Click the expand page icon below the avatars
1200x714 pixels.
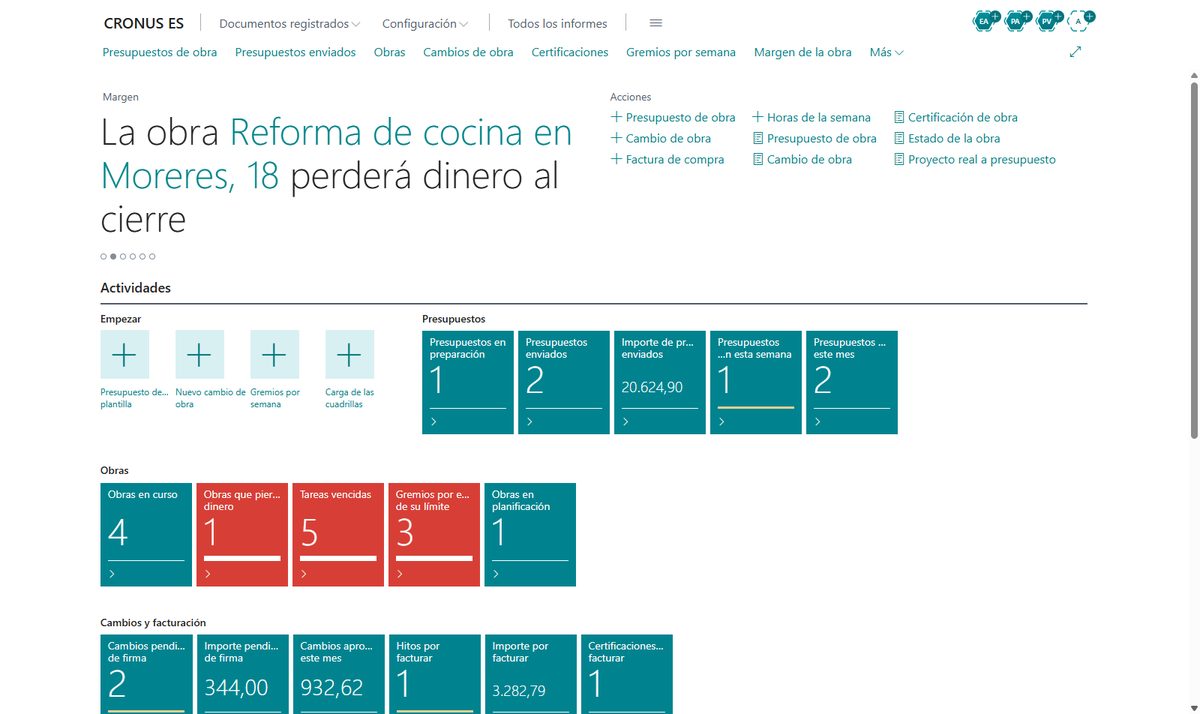point(1076,52)
